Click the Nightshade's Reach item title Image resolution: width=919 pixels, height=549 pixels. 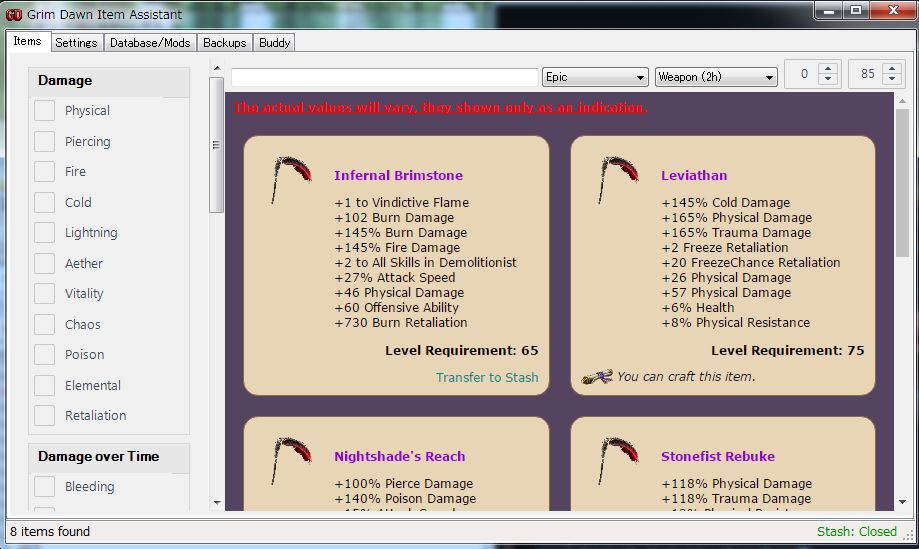tap(400, 456)
